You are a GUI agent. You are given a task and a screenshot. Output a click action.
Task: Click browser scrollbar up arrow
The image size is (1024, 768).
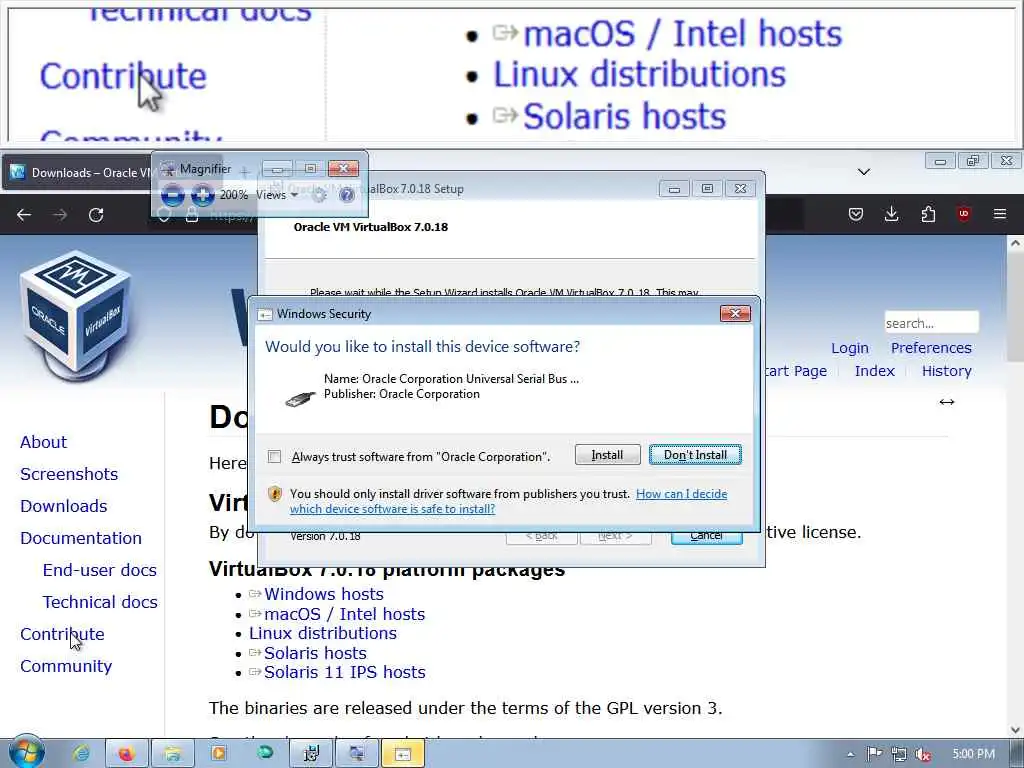click(1016, 244)
